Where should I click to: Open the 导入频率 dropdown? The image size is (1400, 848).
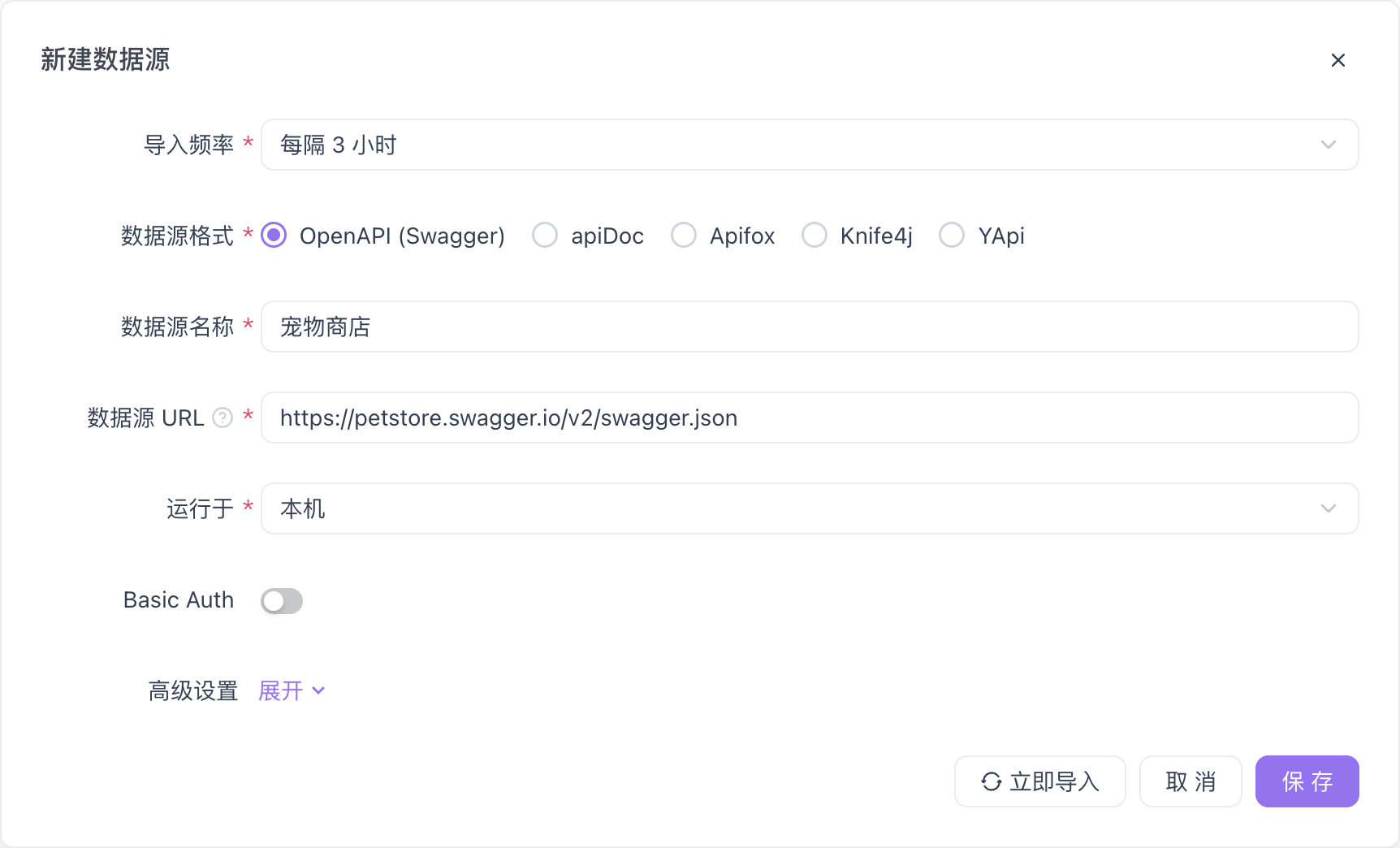pyautogui.click(x=810, y=145)
